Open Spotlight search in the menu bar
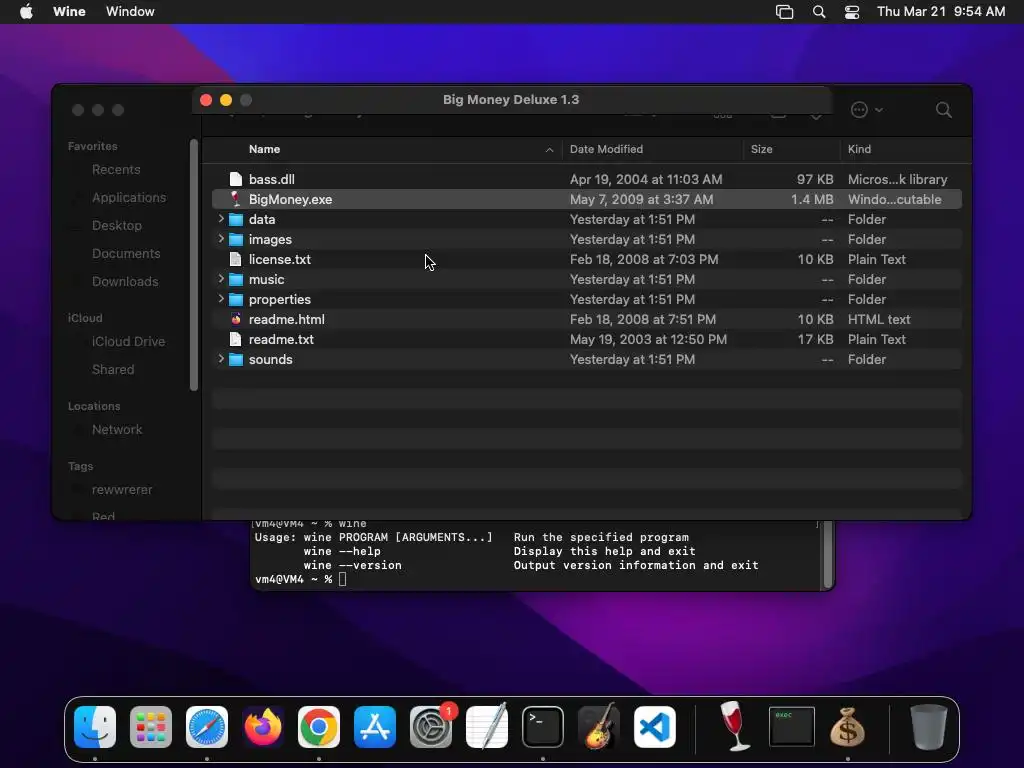This screenshot has height=768, width=1024. (818, 12)
